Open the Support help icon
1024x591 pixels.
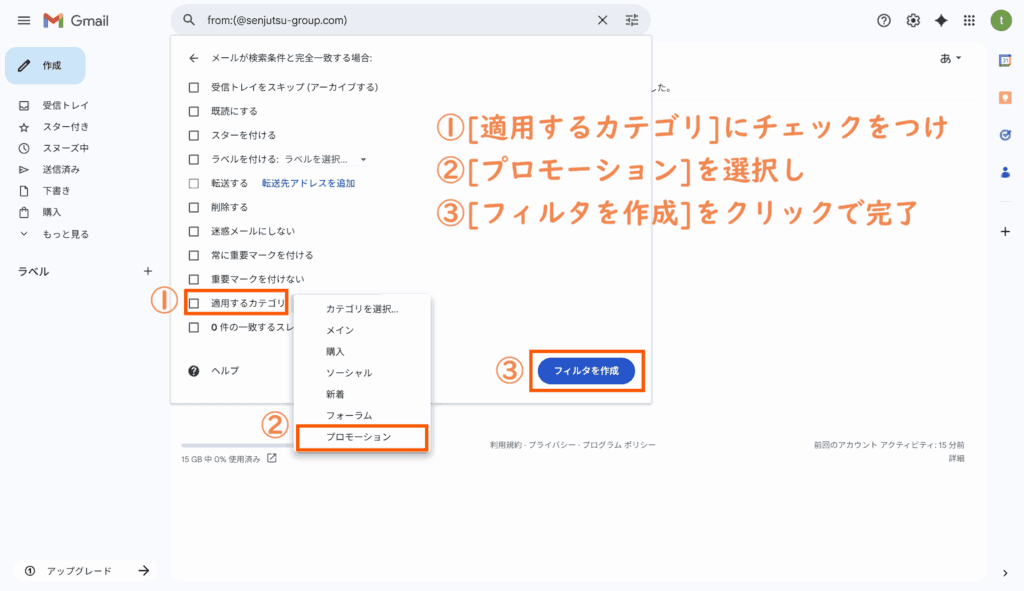(x=883, y=21)
